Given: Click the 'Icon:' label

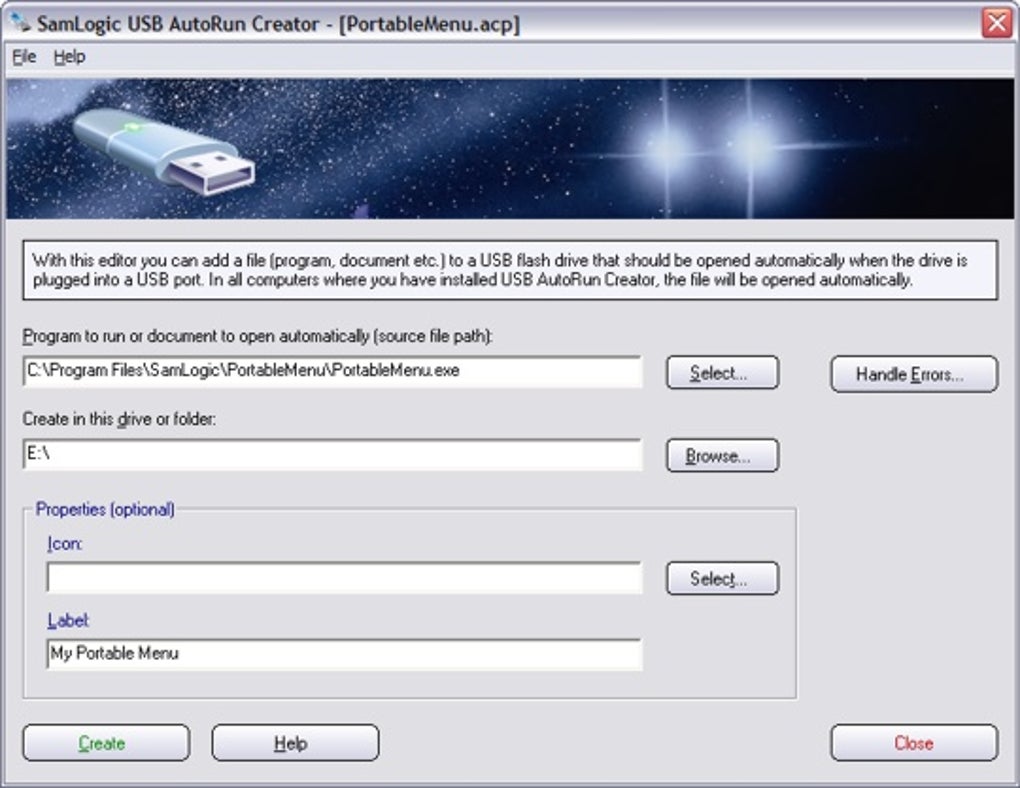Looking at the screenshot, I should click(65, 543).
